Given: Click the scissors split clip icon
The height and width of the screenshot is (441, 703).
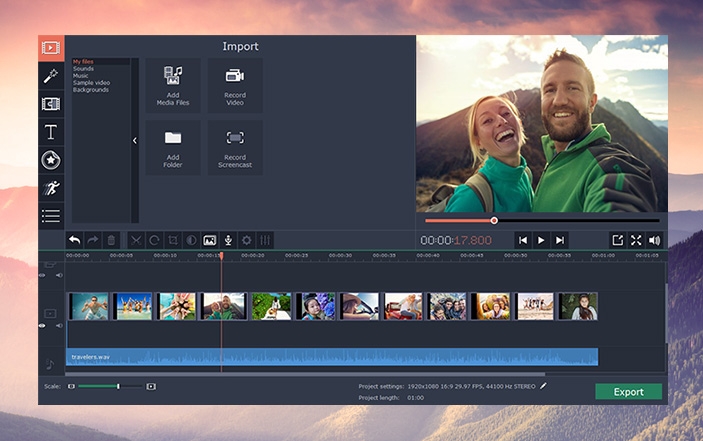Looking at the screenshot, I should click(x=136, y=240).
